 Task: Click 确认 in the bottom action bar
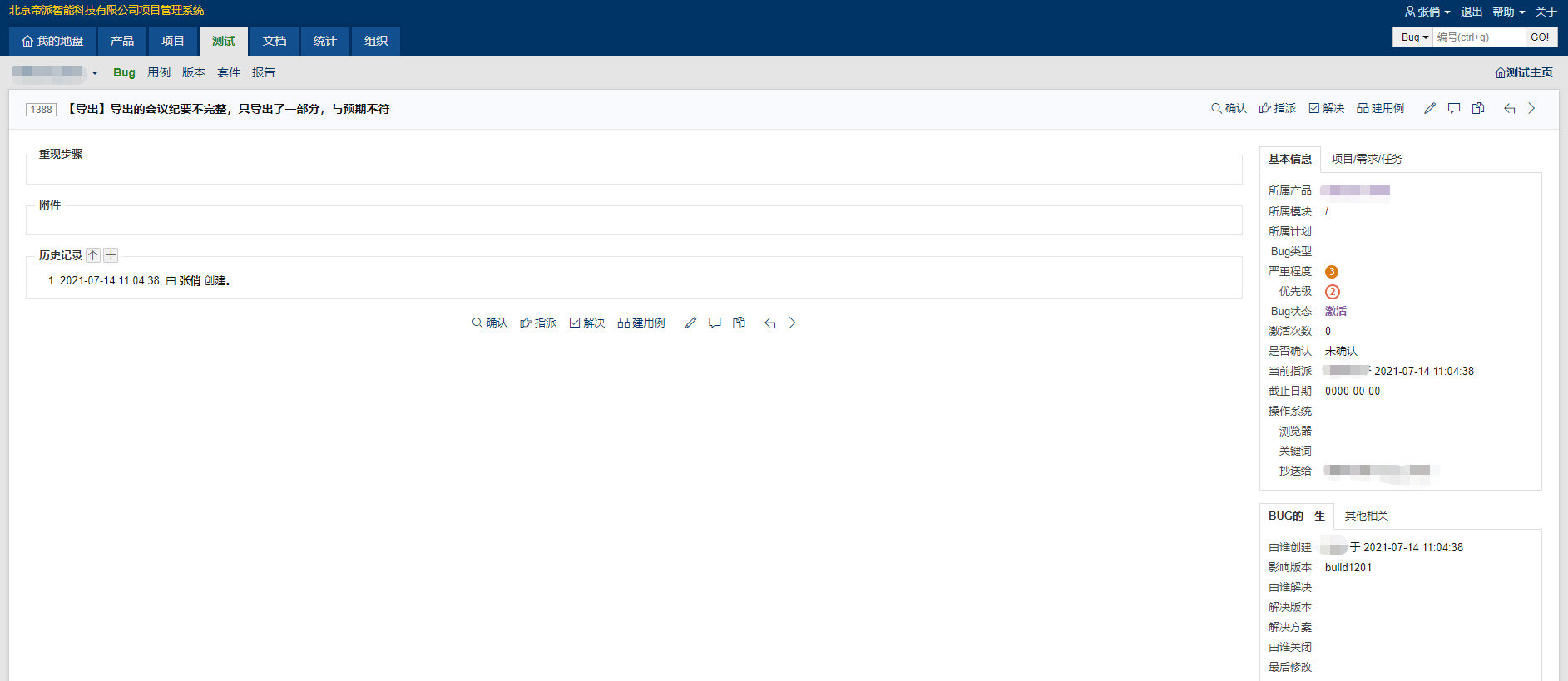pos(489,323)
